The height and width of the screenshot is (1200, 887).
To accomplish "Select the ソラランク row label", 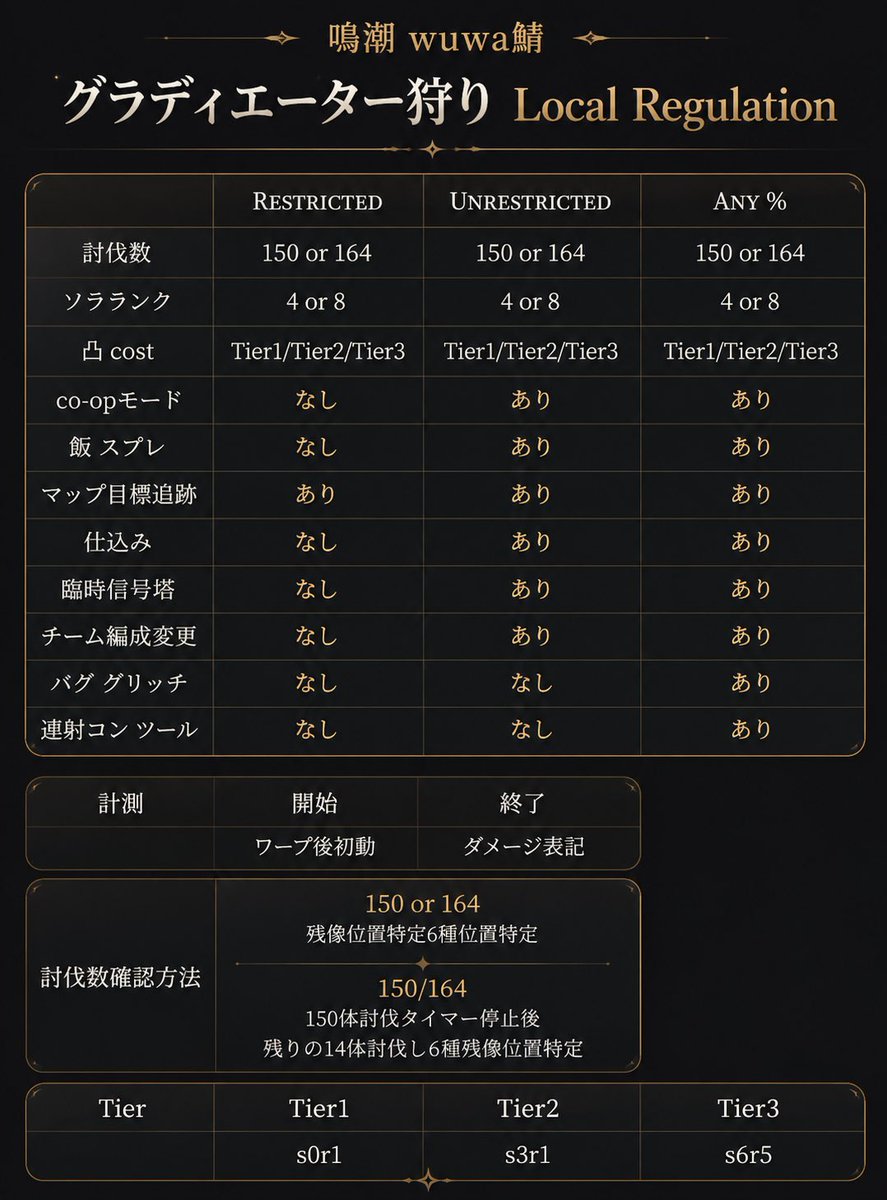I will click(x=118, y=302).
